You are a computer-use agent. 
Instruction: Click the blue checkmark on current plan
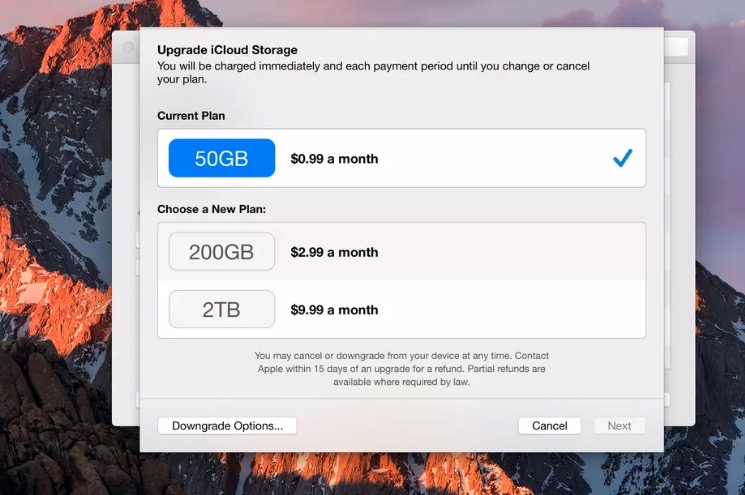[622, 158]
